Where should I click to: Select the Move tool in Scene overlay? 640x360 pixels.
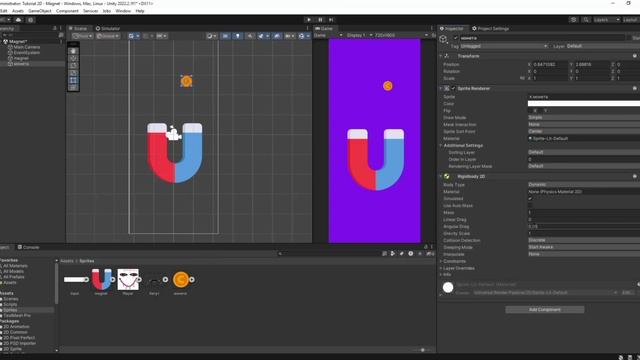73,58
